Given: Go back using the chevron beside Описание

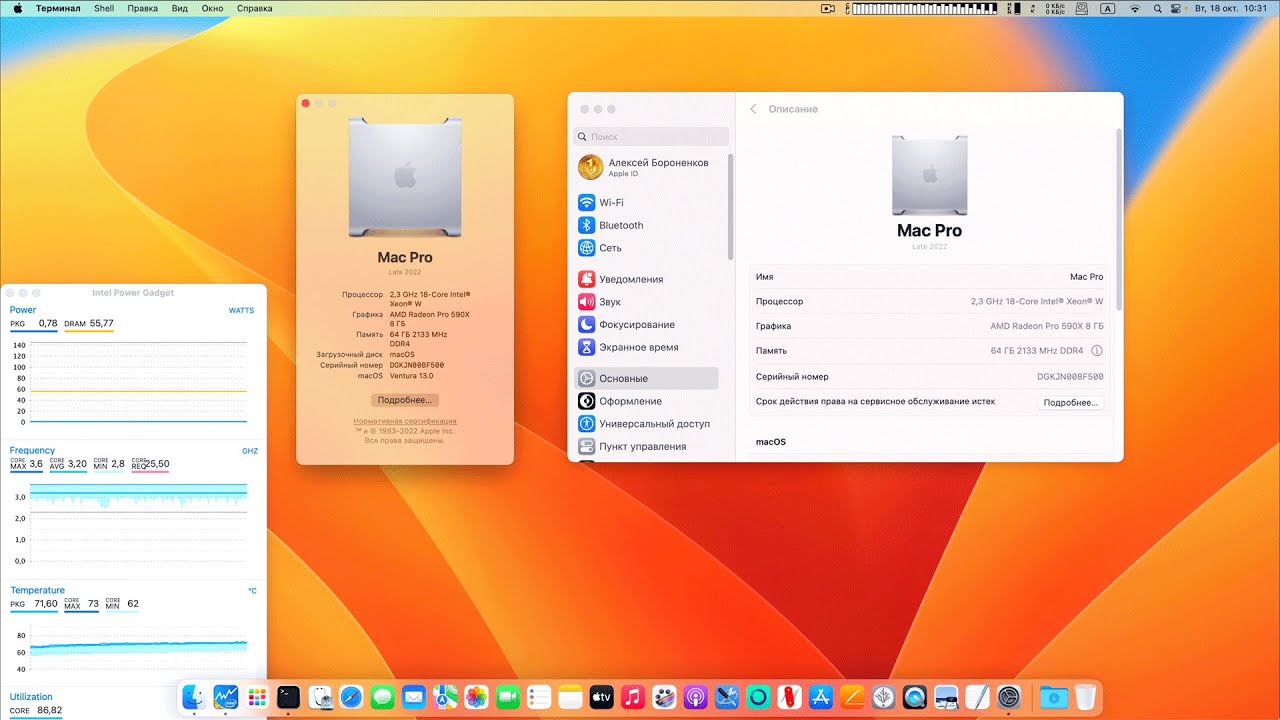Looking at the screenshot, I should pos(753,109).
